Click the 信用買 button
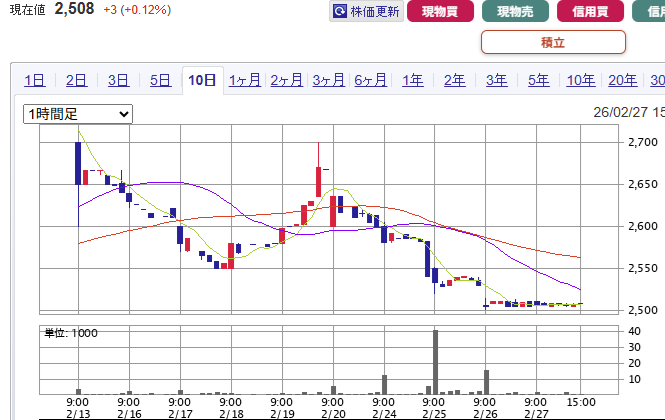This screenshot has height=420, width=665. point(593,12)
